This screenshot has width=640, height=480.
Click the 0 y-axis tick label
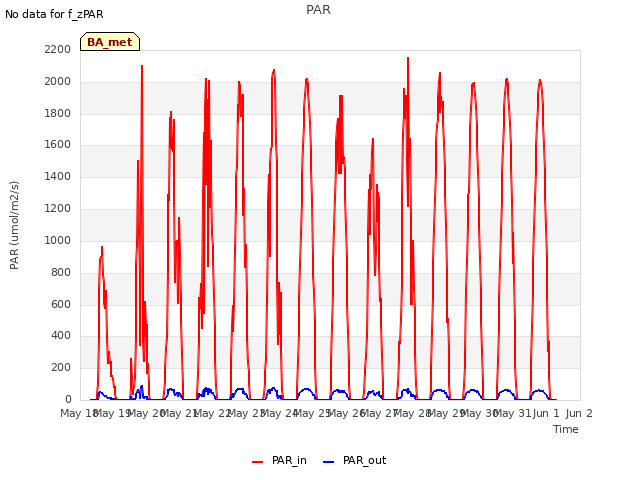(x=68, y=400)
